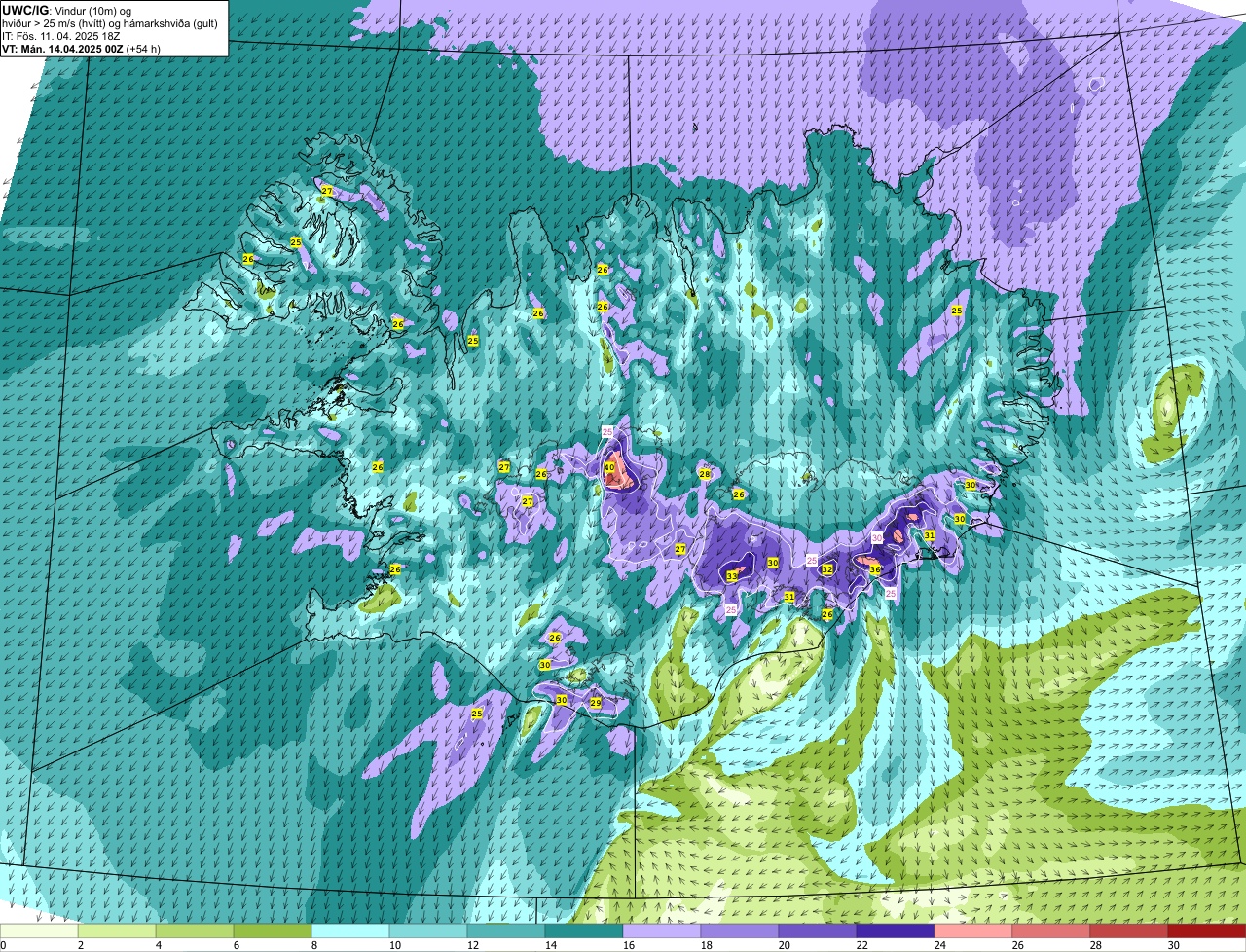Pick the 6–8 m/s olive green scale swatch
1246x952 pixels.
273,931
